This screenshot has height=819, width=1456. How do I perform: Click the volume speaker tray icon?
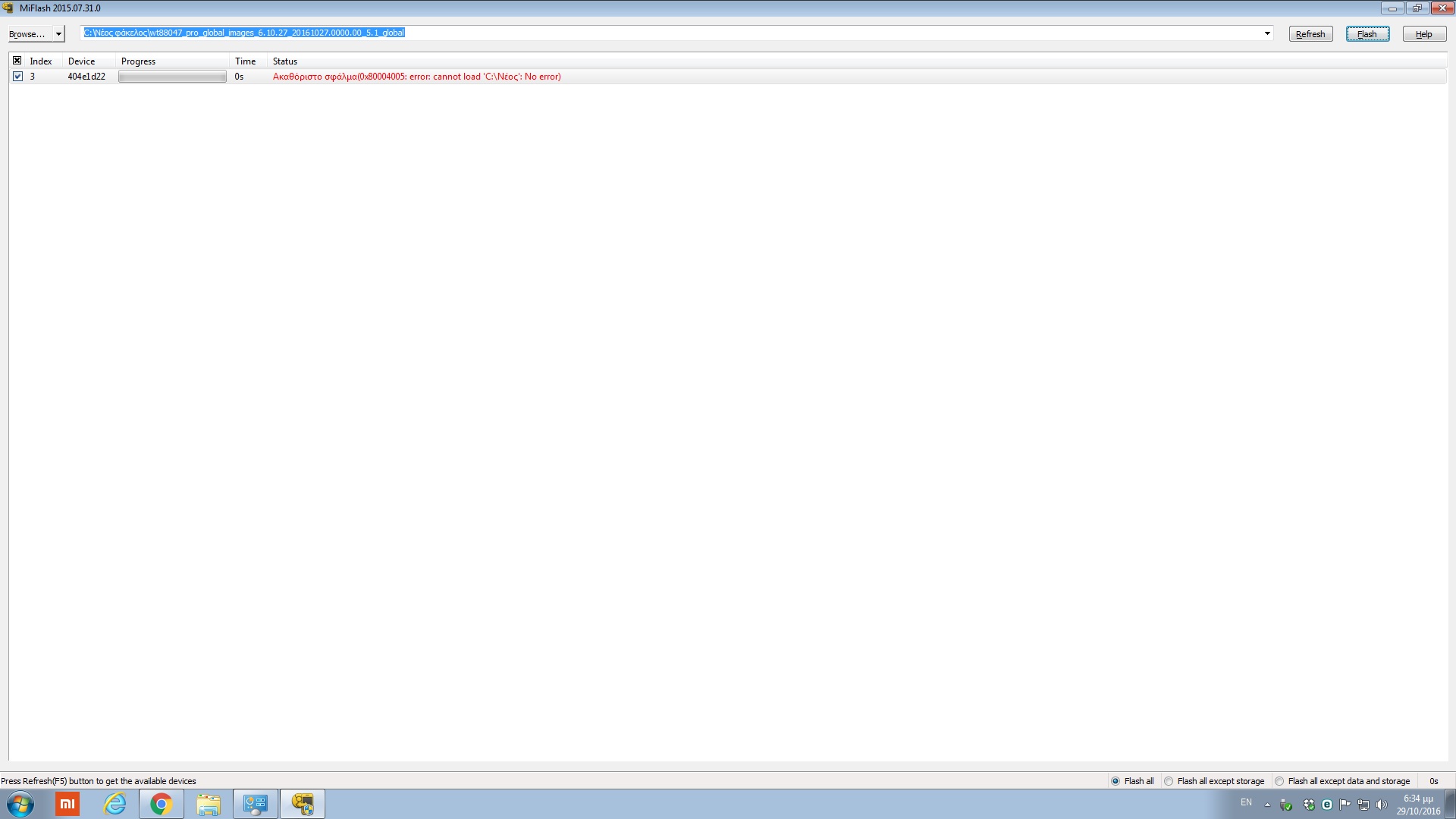click(1381, 805)
